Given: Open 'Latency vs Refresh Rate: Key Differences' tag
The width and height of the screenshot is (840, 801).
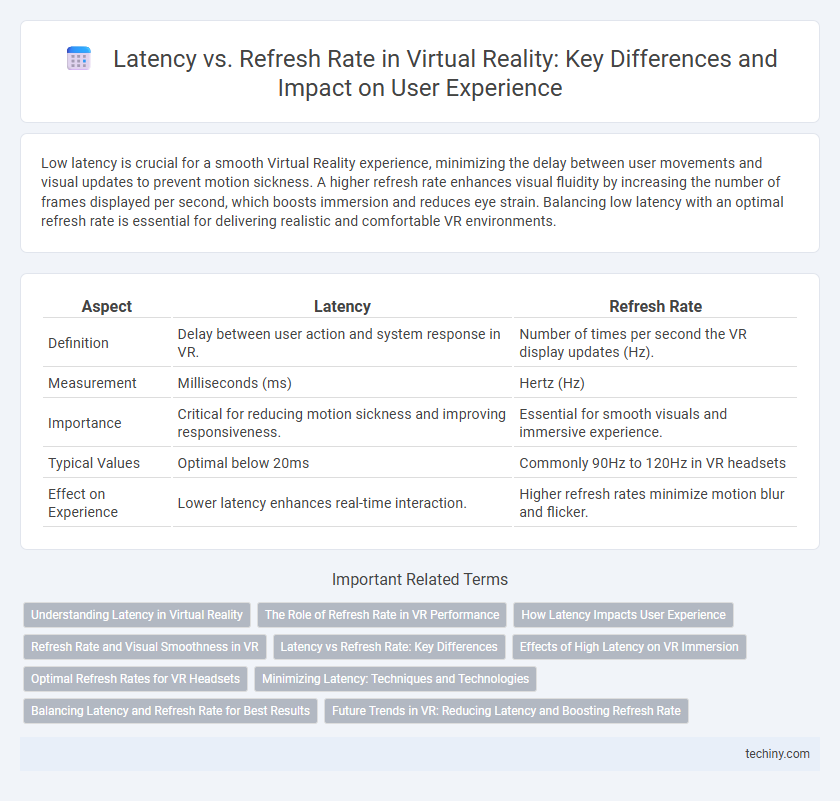Looking at the screenshot, I should [389, 647].
